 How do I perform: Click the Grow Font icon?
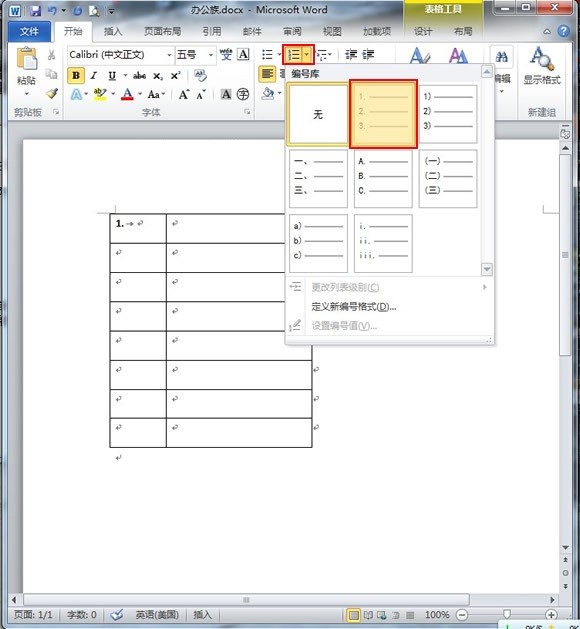coord(184,94)
